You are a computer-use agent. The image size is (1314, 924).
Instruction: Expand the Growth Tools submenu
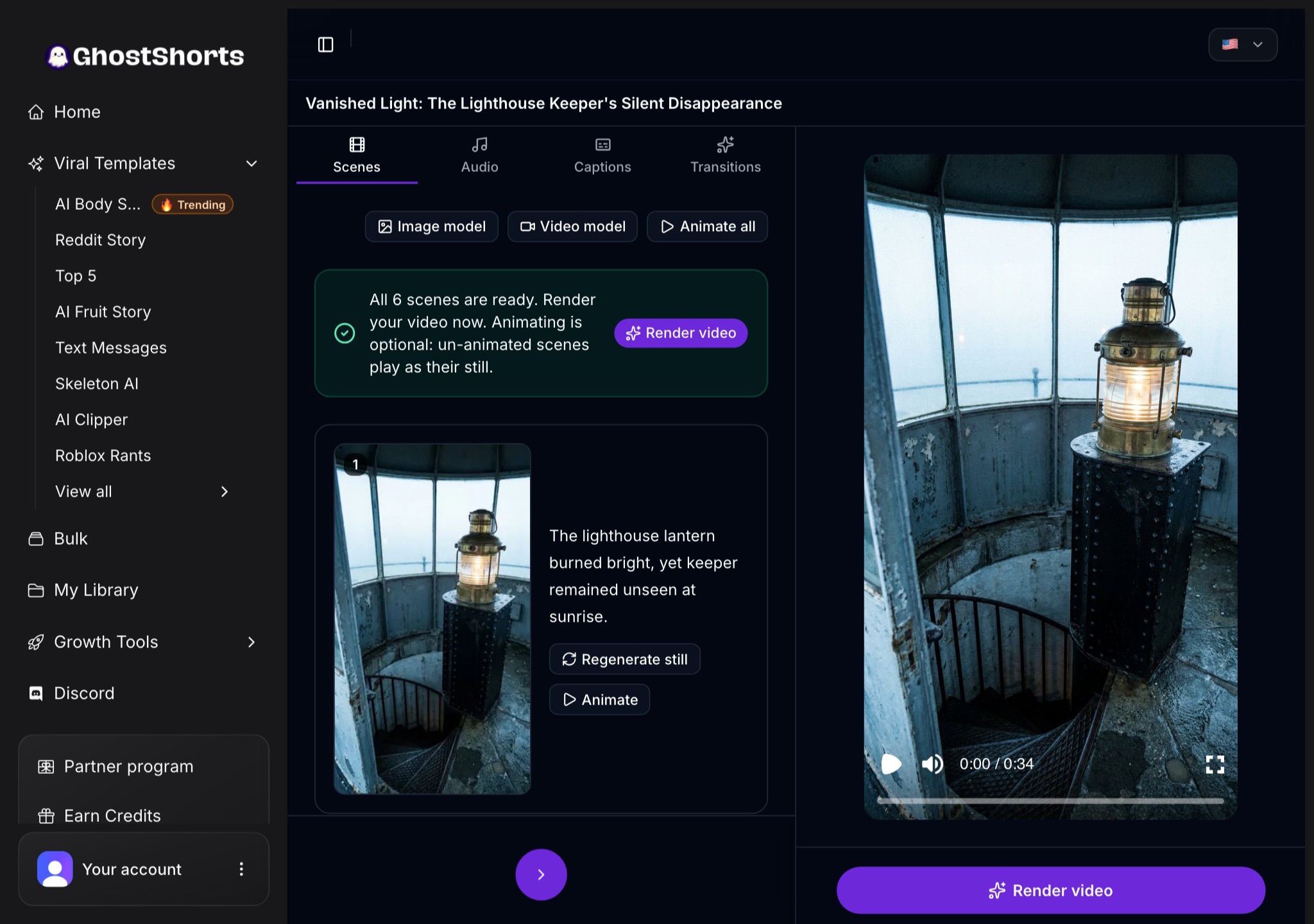pos(252,642)
